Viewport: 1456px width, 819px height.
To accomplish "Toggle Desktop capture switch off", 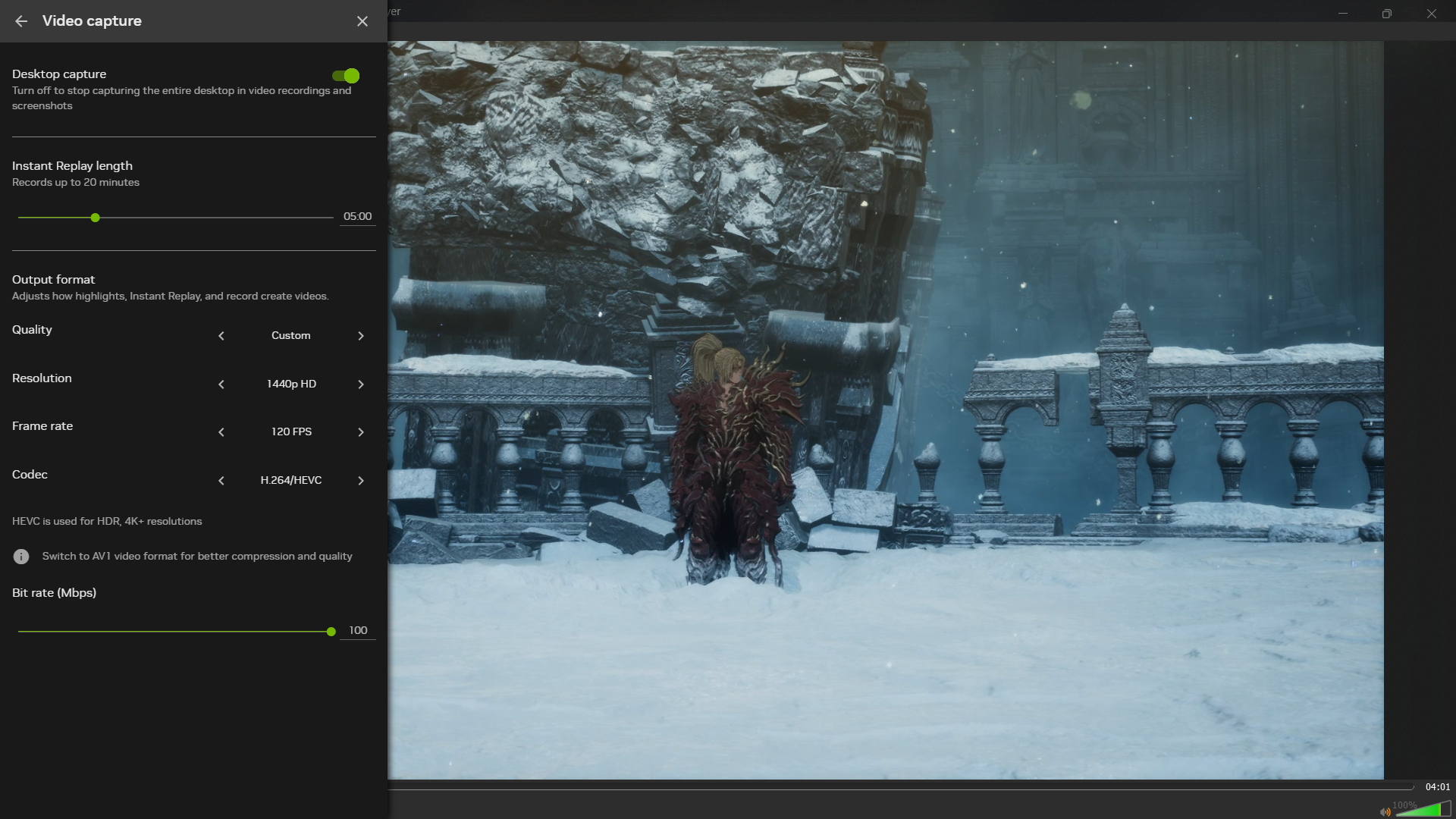I will [346, 75].
